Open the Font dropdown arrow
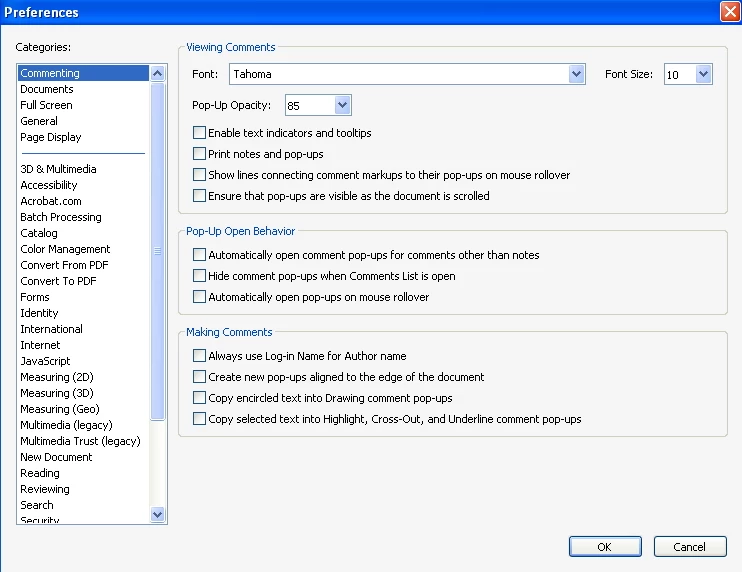The image size is (742, 572). (x=576, y=74)
